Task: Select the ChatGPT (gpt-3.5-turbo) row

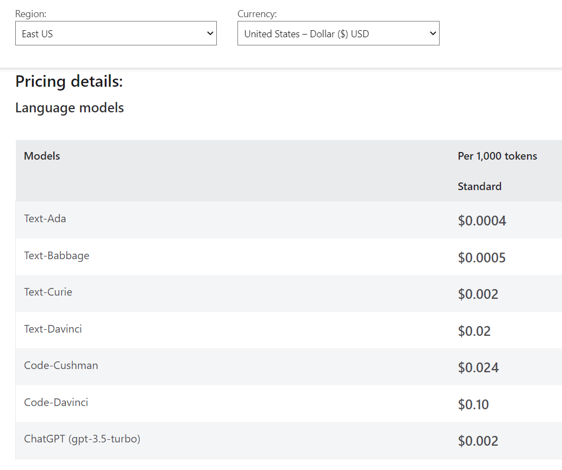Action: 289,441
